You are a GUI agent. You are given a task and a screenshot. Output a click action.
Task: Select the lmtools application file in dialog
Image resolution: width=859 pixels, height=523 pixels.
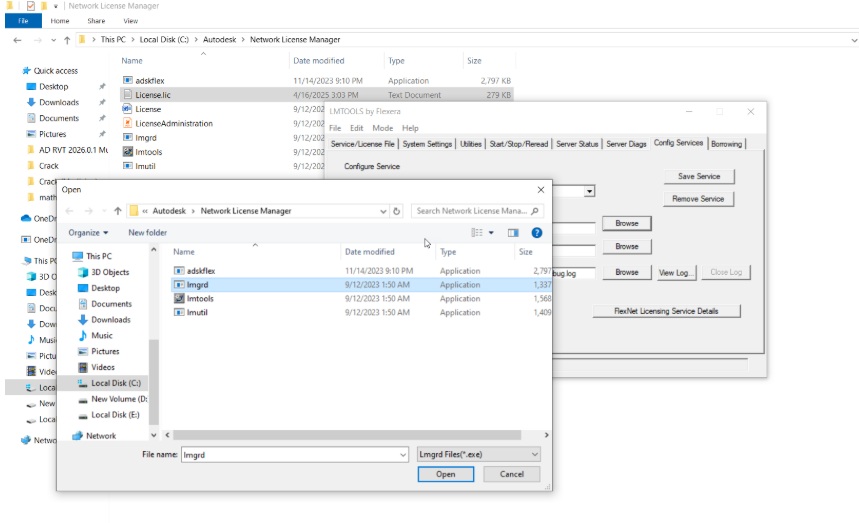[200, 298]
